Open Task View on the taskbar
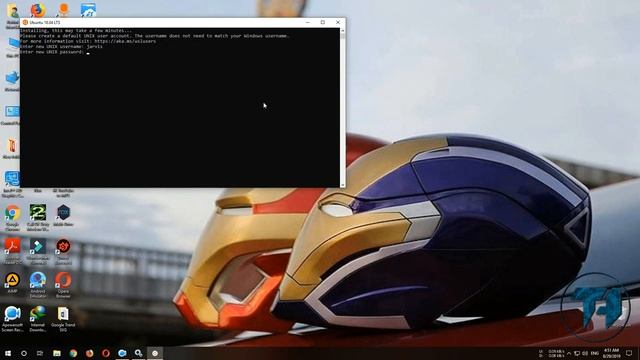The image size is (640, 360). (40, 353)
